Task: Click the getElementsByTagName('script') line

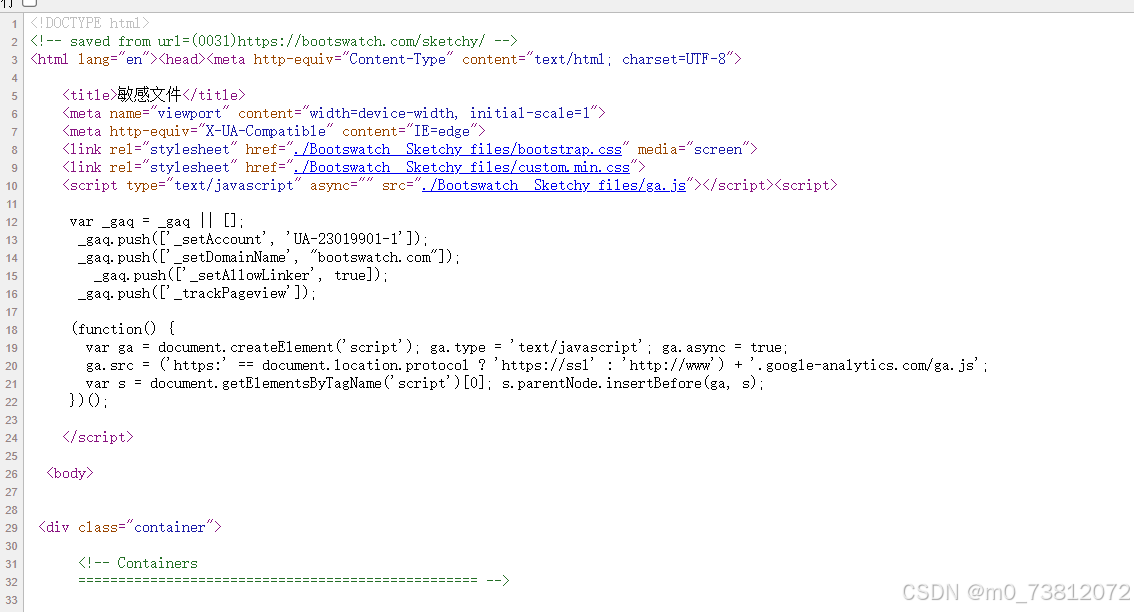Action: 424,383
